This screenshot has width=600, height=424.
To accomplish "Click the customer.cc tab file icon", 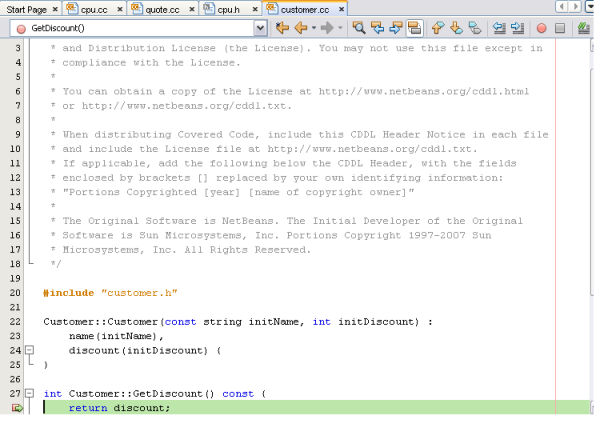I will tap(272, 8).
